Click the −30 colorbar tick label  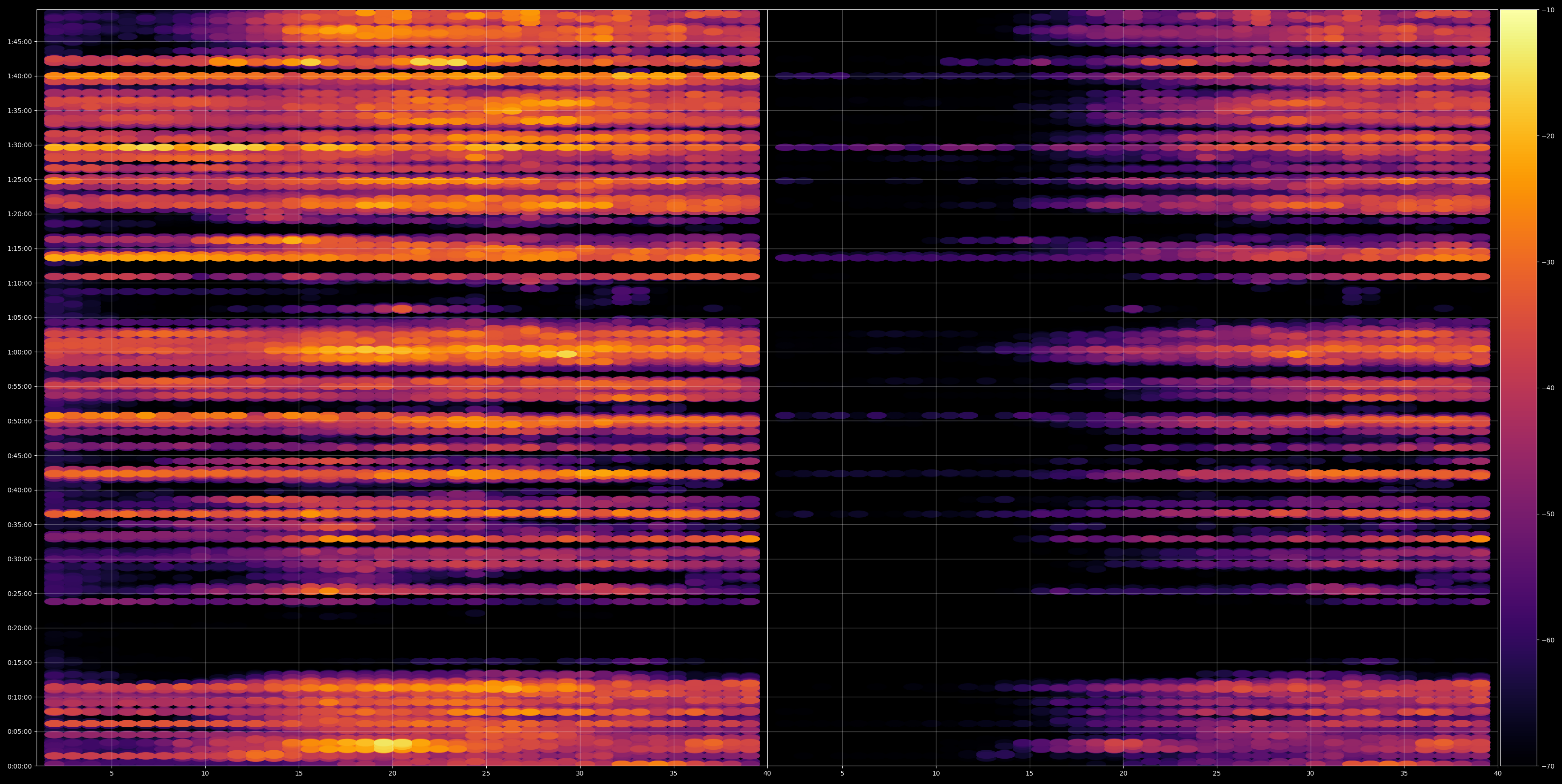pyautogui.click(x=1548, y=262)
